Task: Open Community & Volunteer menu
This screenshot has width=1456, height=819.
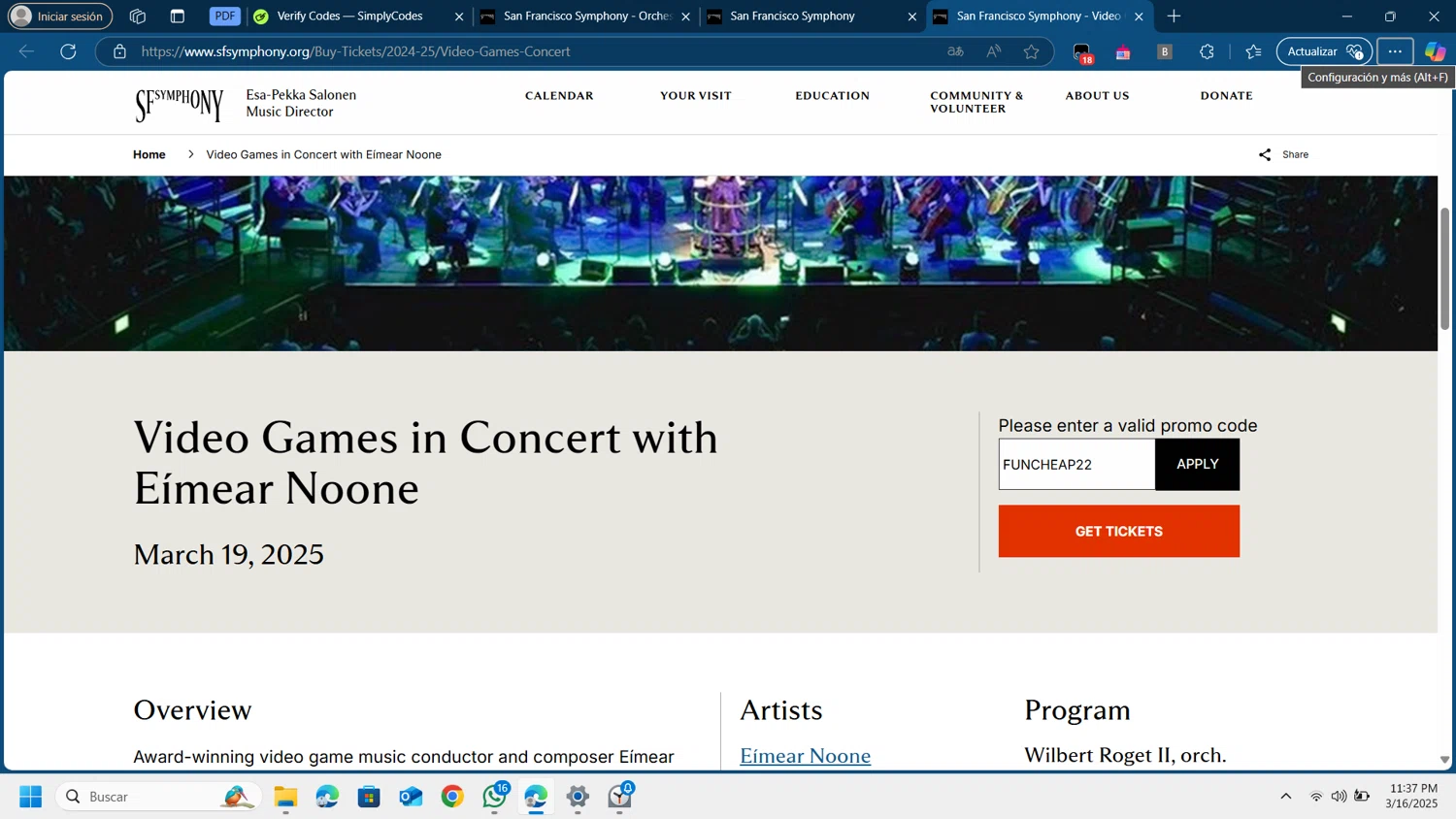Action: pos(976,102)
